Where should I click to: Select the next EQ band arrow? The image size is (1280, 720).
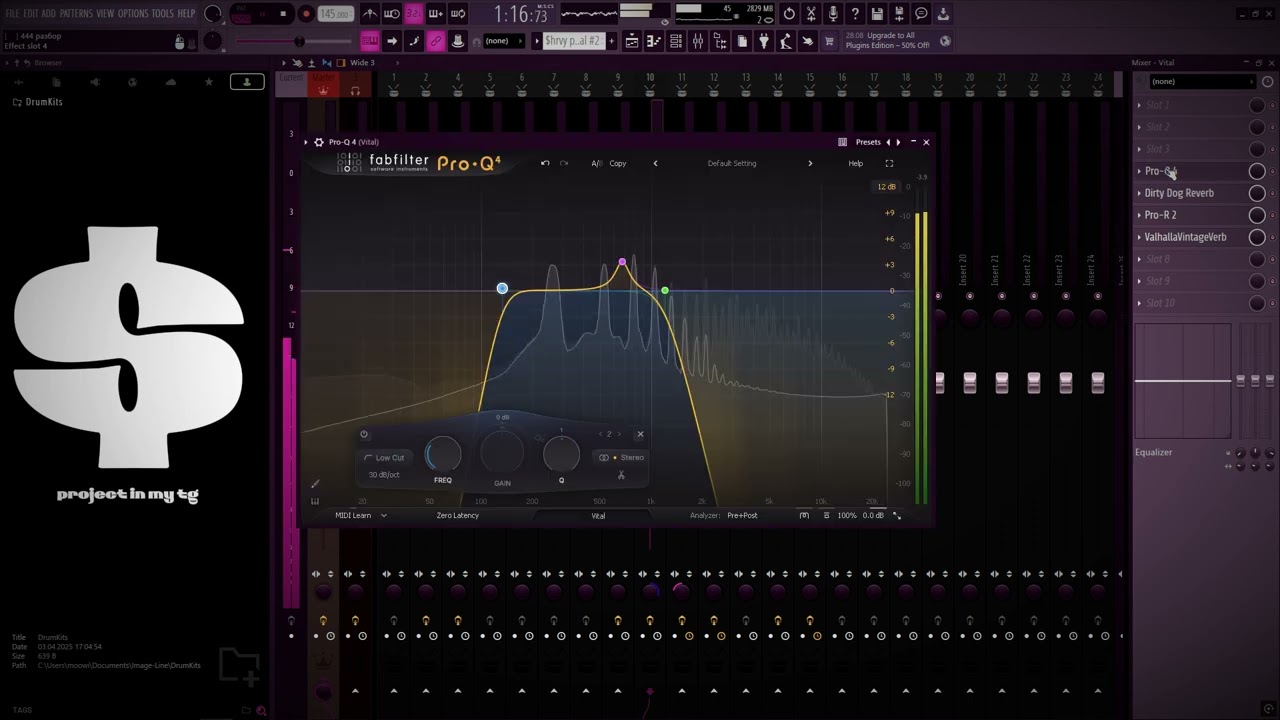(619, 434)
